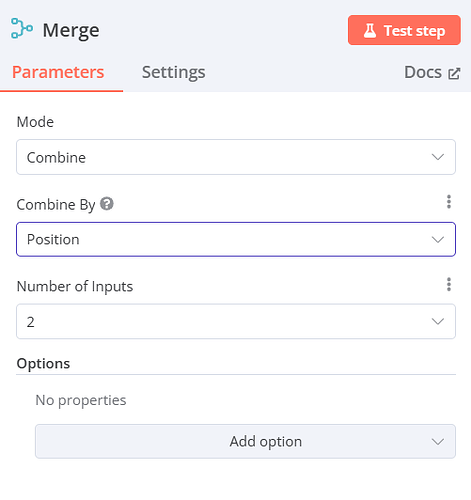Expand the Number of Inputs chevron

(438, 321)
